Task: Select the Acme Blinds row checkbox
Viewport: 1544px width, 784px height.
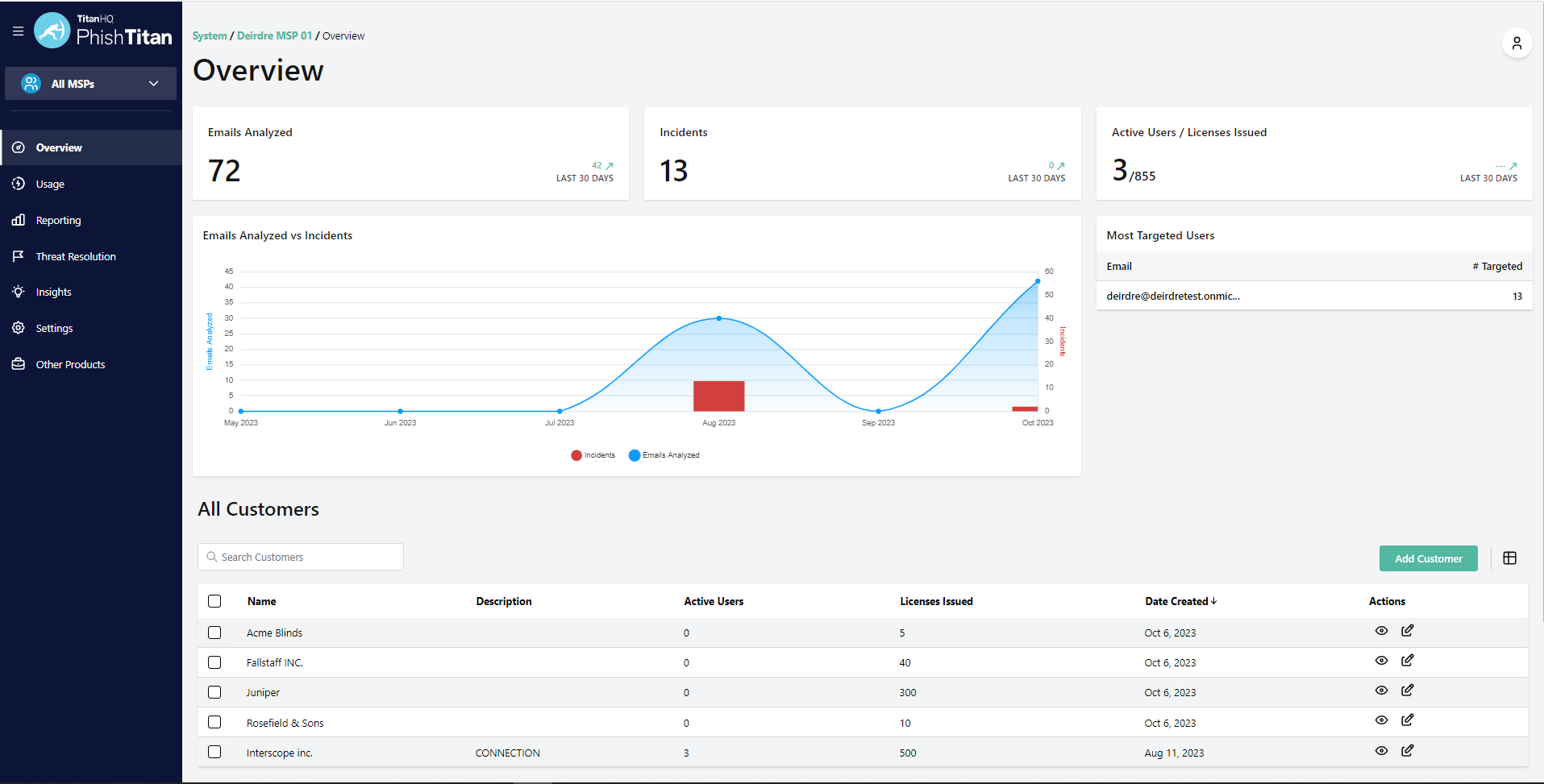Action: pyautogui.click(x=214, y=633)
